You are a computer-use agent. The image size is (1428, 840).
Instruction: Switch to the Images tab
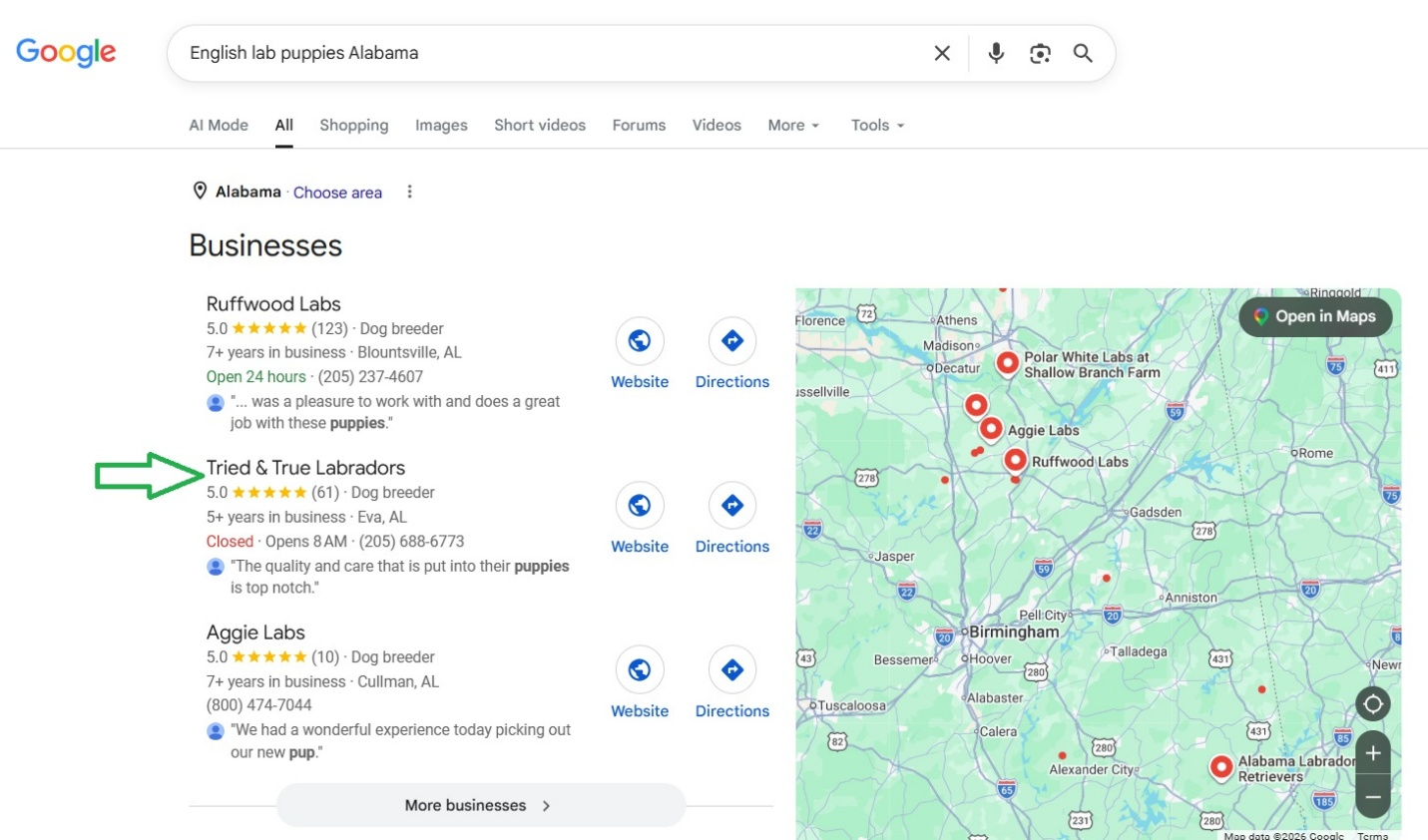point(441,125)
